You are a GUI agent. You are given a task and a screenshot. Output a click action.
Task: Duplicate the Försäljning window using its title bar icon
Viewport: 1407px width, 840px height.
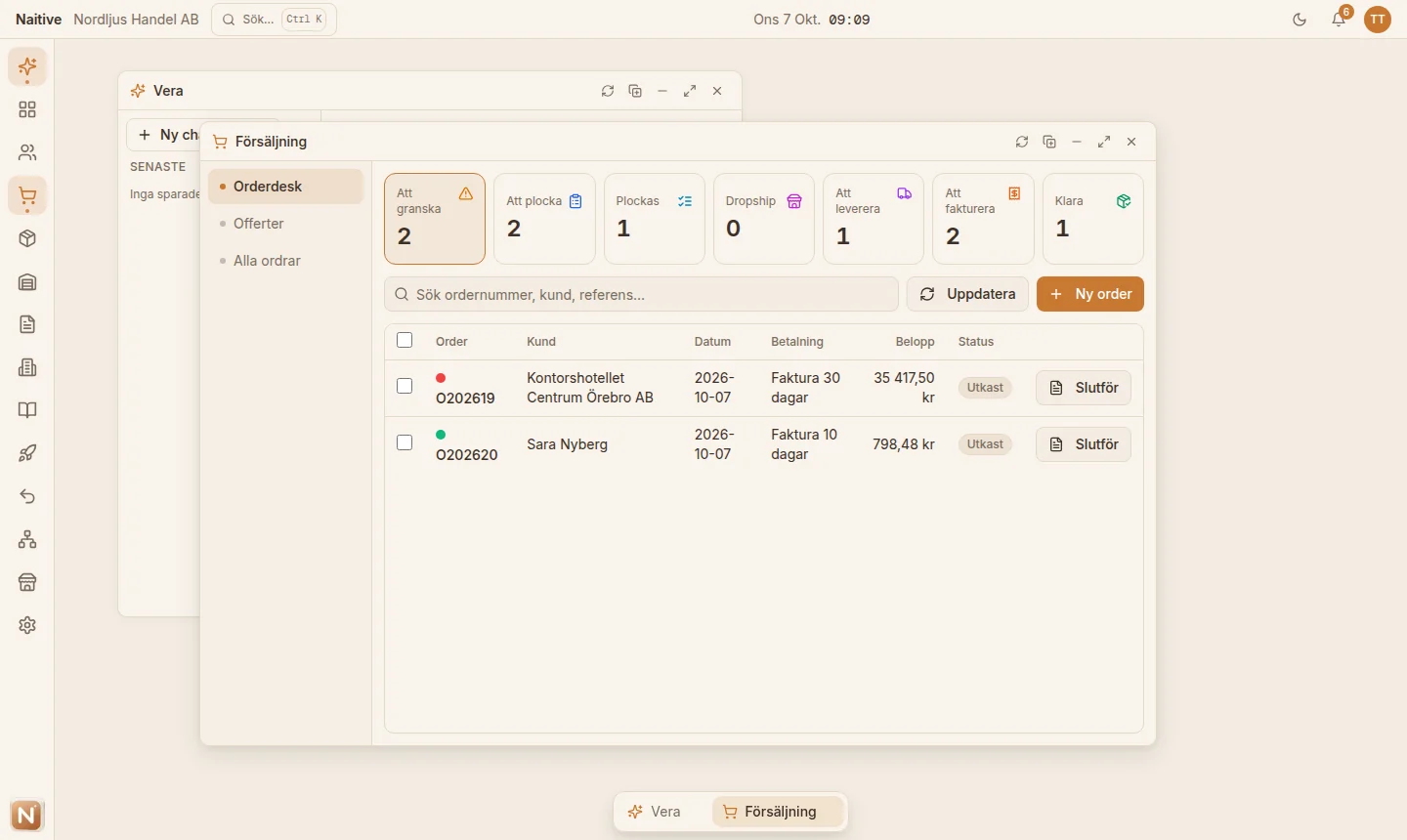coord(1049,142)
